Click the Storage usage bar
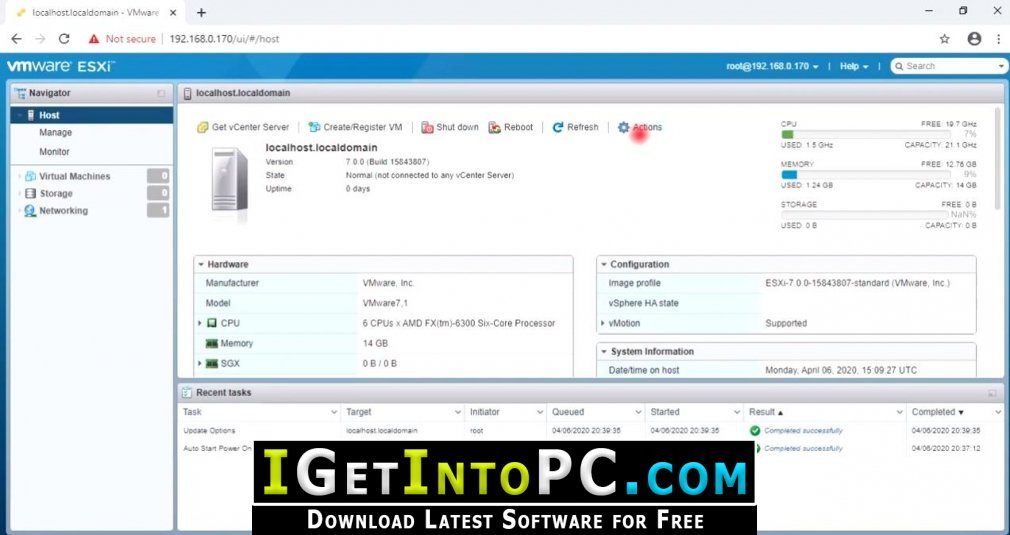 point(865,214)
